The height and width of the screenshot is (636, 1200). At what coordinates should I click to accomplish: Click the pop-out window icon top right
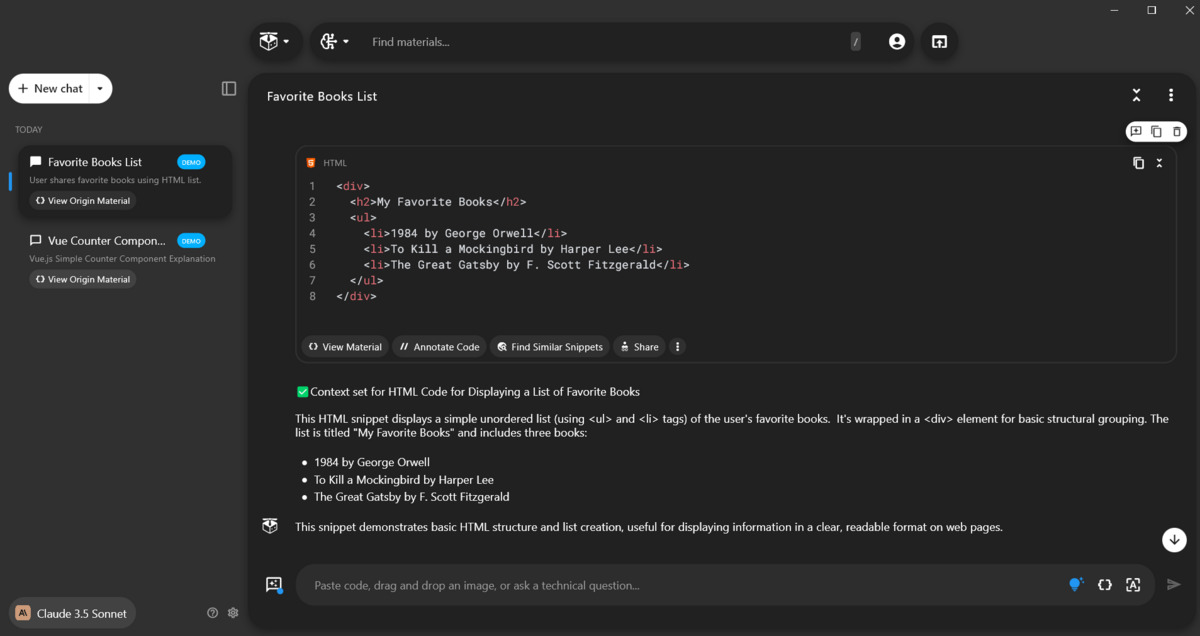pos(939,42)
